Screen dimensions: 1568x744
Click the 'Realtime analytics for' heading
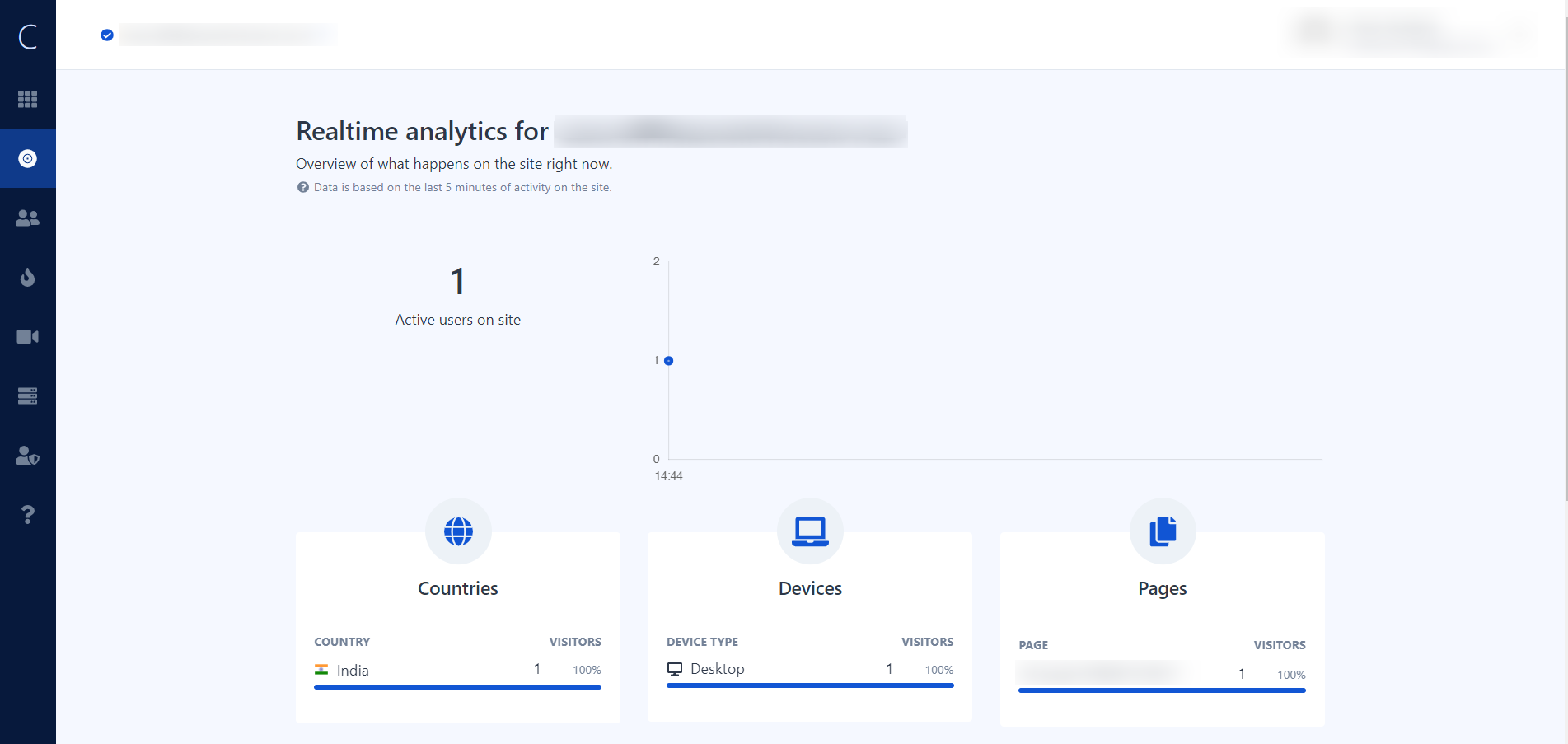(422, 131)
